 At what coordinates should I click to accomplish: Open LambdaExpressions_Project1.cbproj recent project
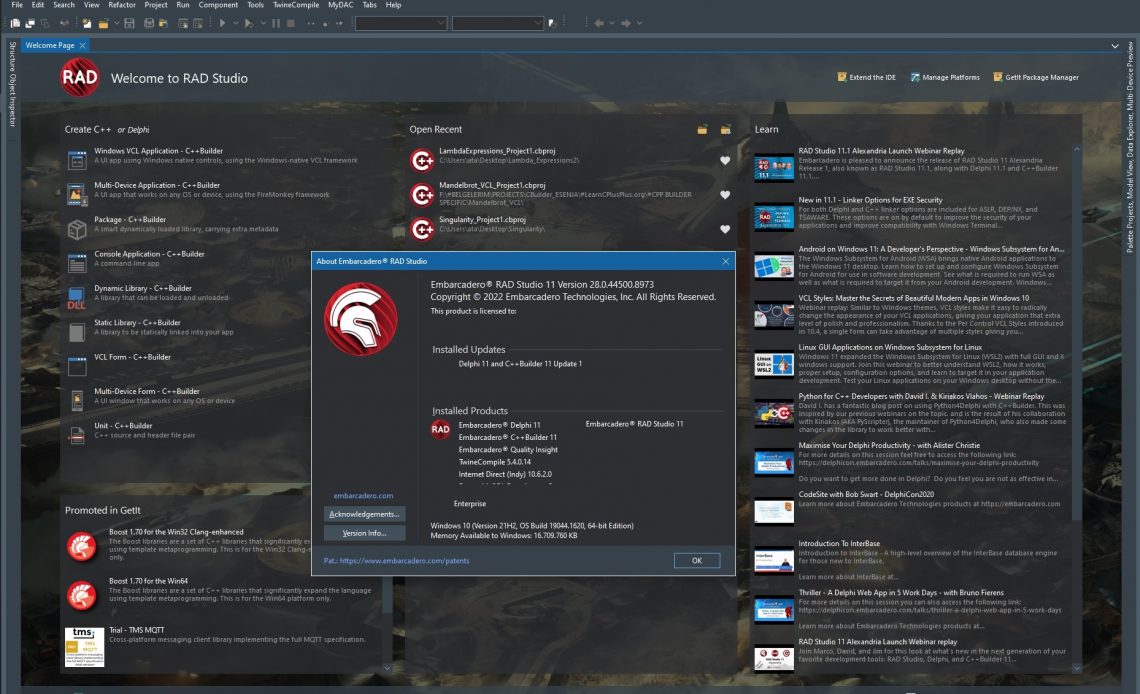[x=497, y=151]
